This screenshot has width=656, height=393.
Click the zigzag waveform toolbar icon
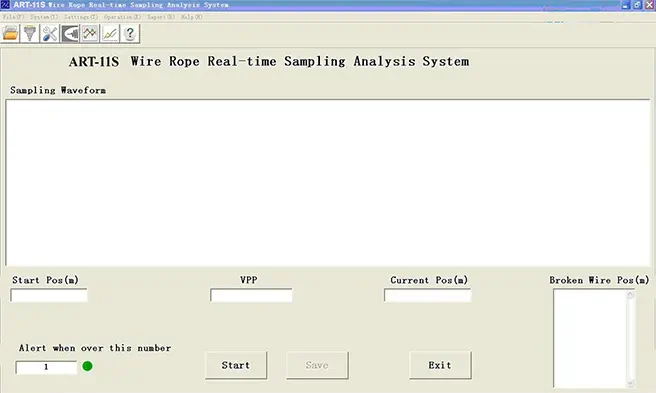(x=90, y=33)
